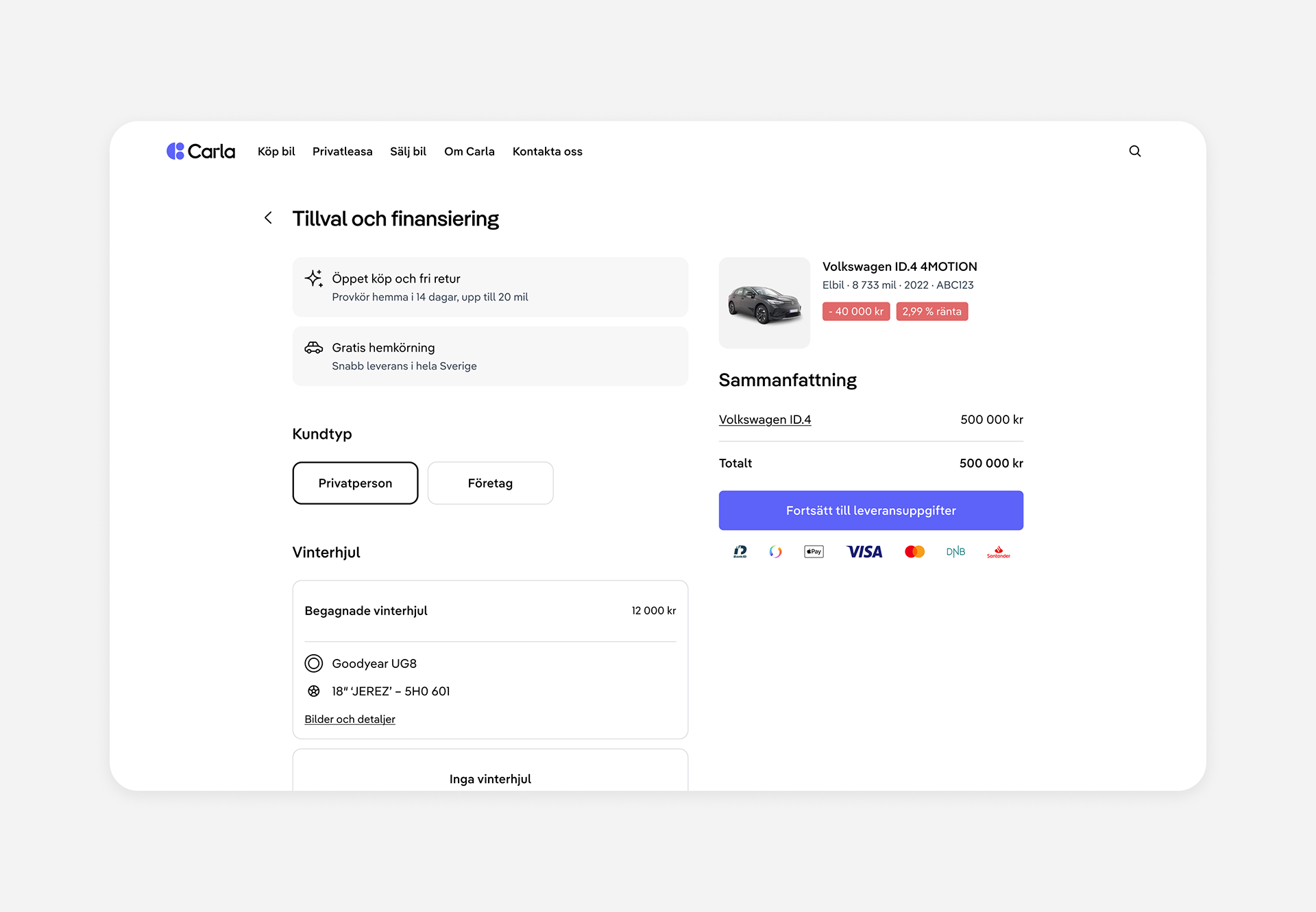Click the Santander logo
1316x912 pixels.
998,552
